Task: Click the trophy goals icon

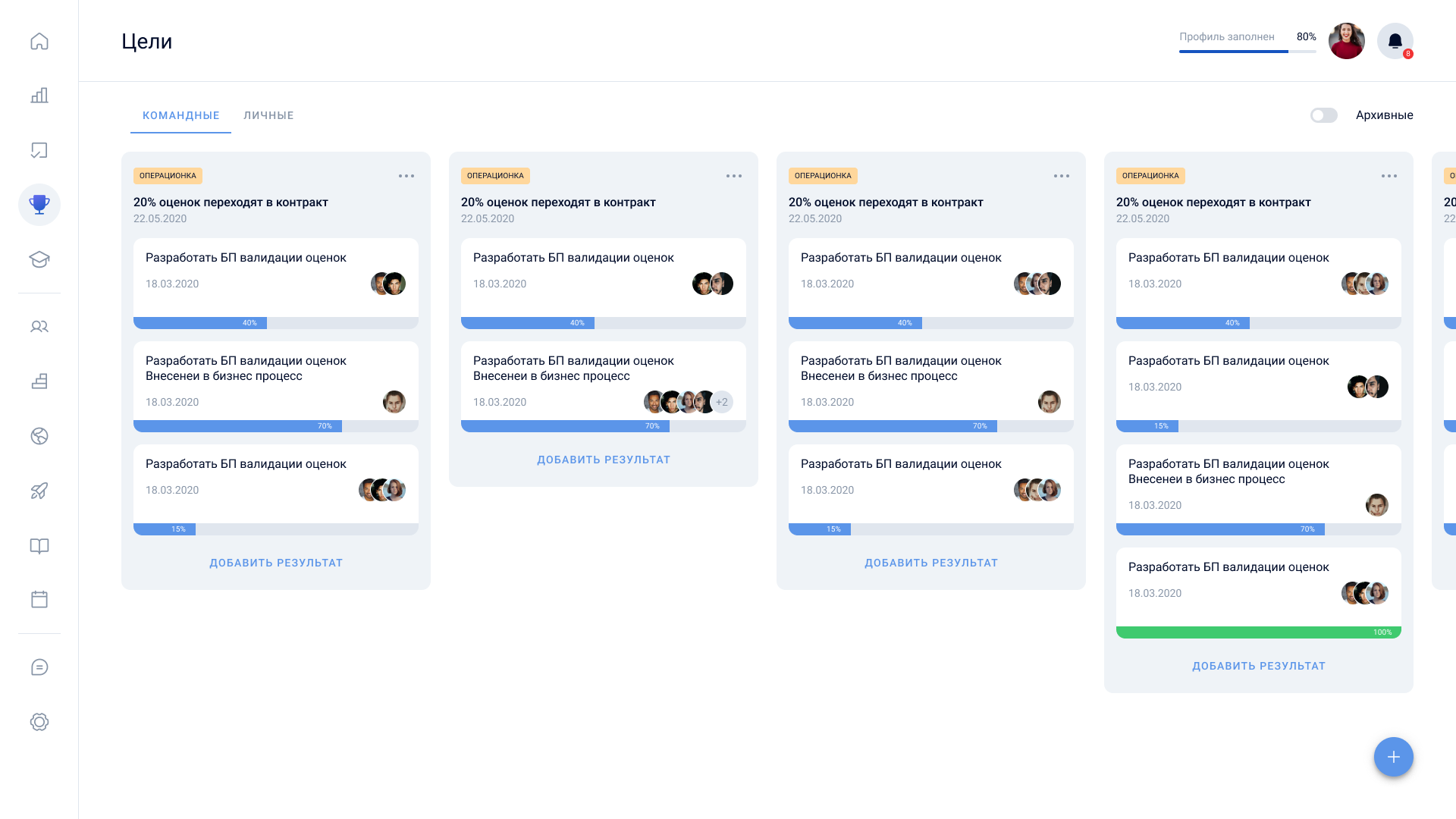Action: point(39,205)
